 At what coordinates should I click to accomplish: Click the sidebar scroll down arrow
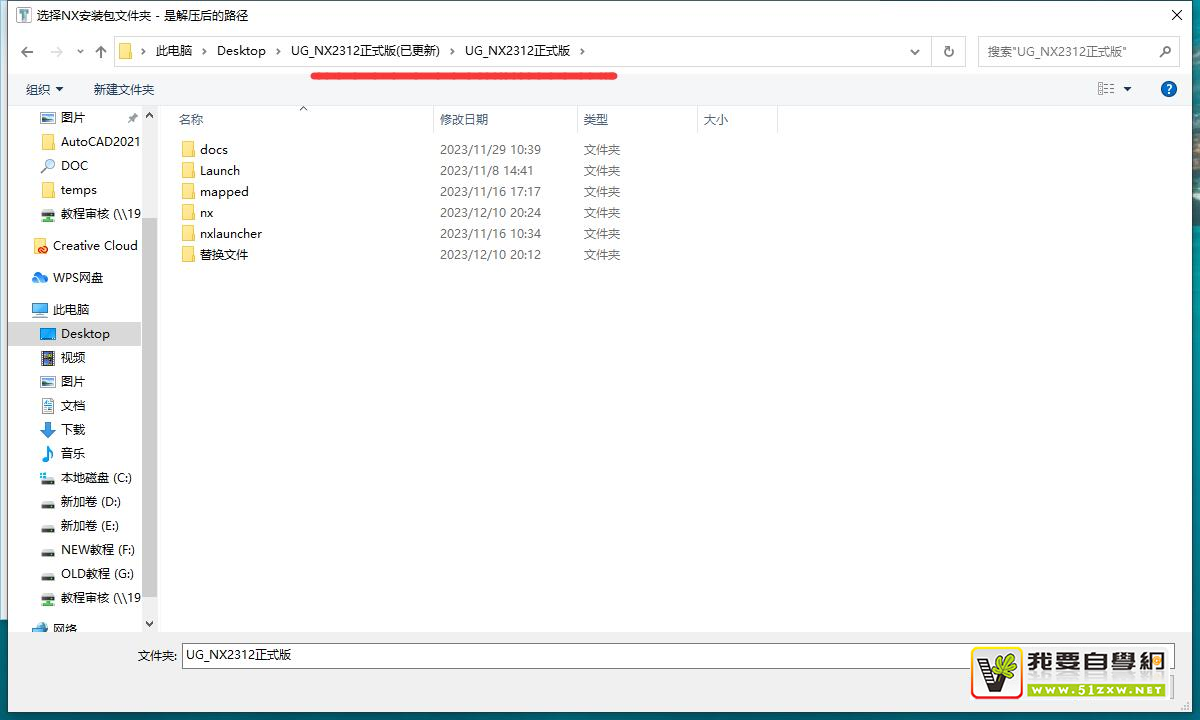point(149,624)
